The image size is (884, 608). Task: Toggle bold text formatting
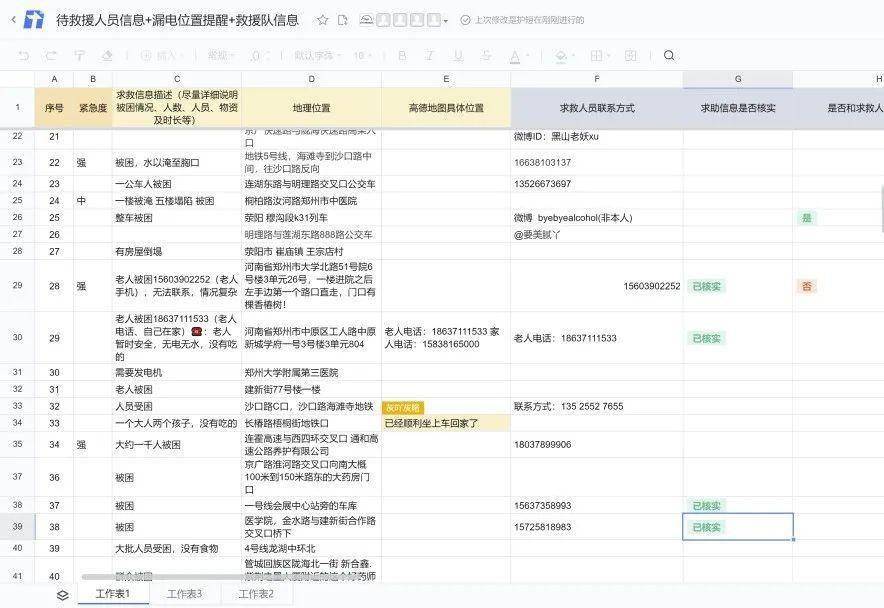click(402, 56)
